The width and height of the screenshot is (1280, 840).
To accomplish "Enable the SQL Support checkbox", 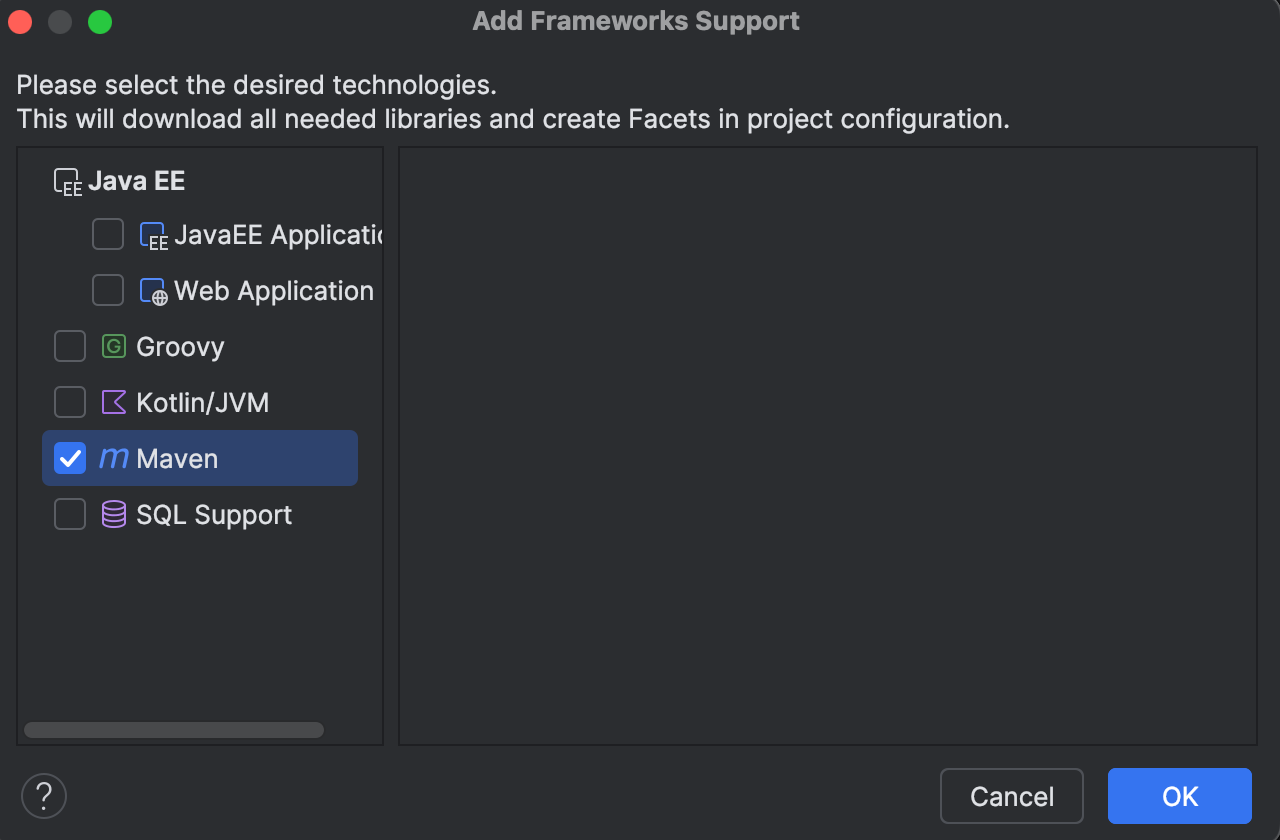I will pos(70,515).
